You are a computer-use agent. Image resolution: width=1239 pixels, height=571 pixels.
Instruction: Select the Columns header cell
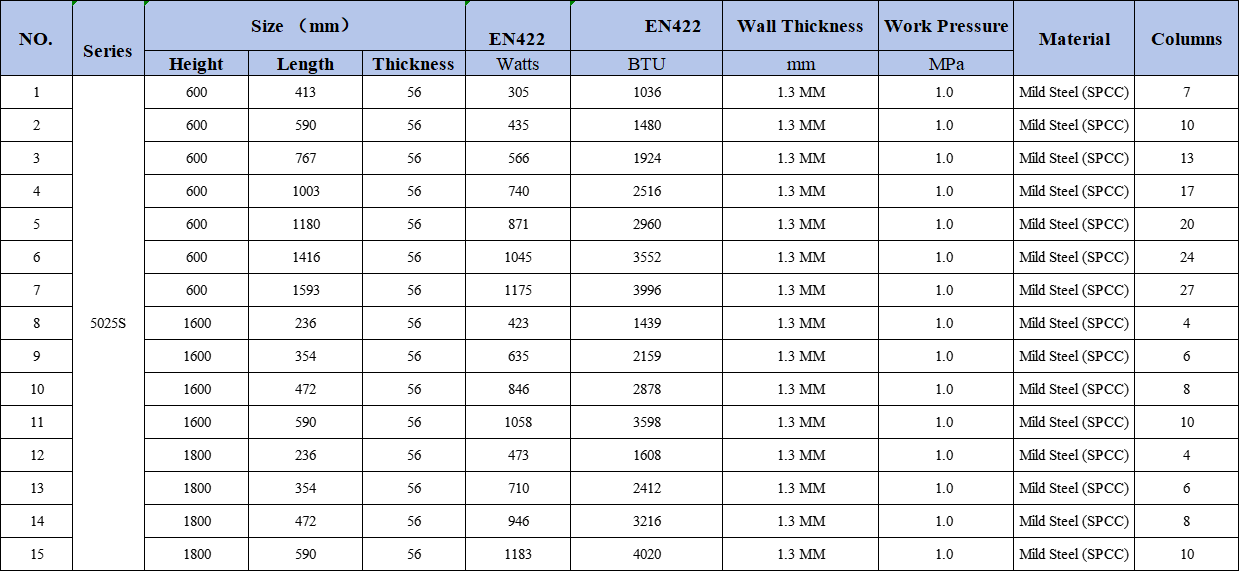coord(1186,39)
